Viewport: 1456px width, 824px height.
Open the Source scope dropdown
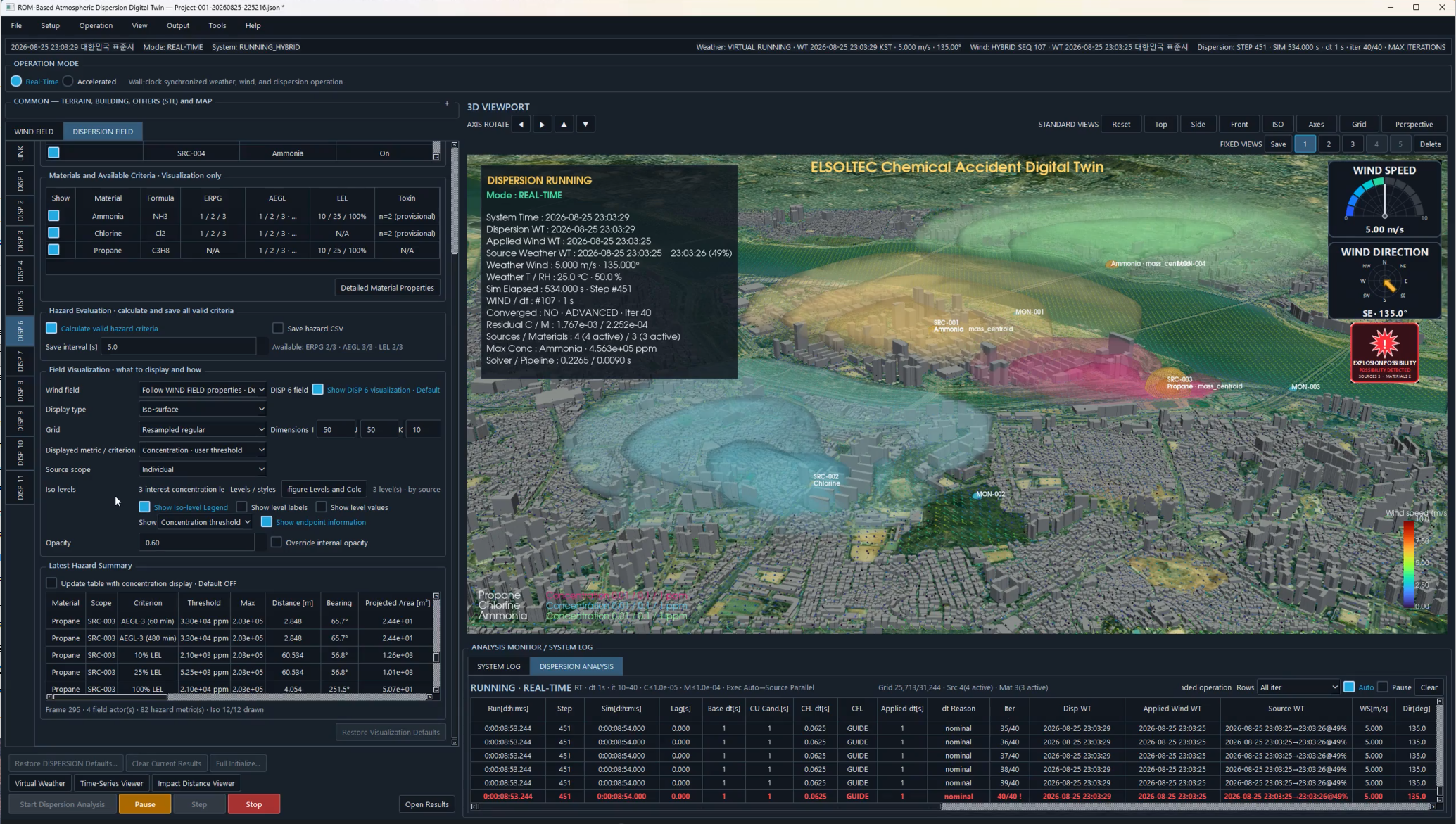[203, 469]
